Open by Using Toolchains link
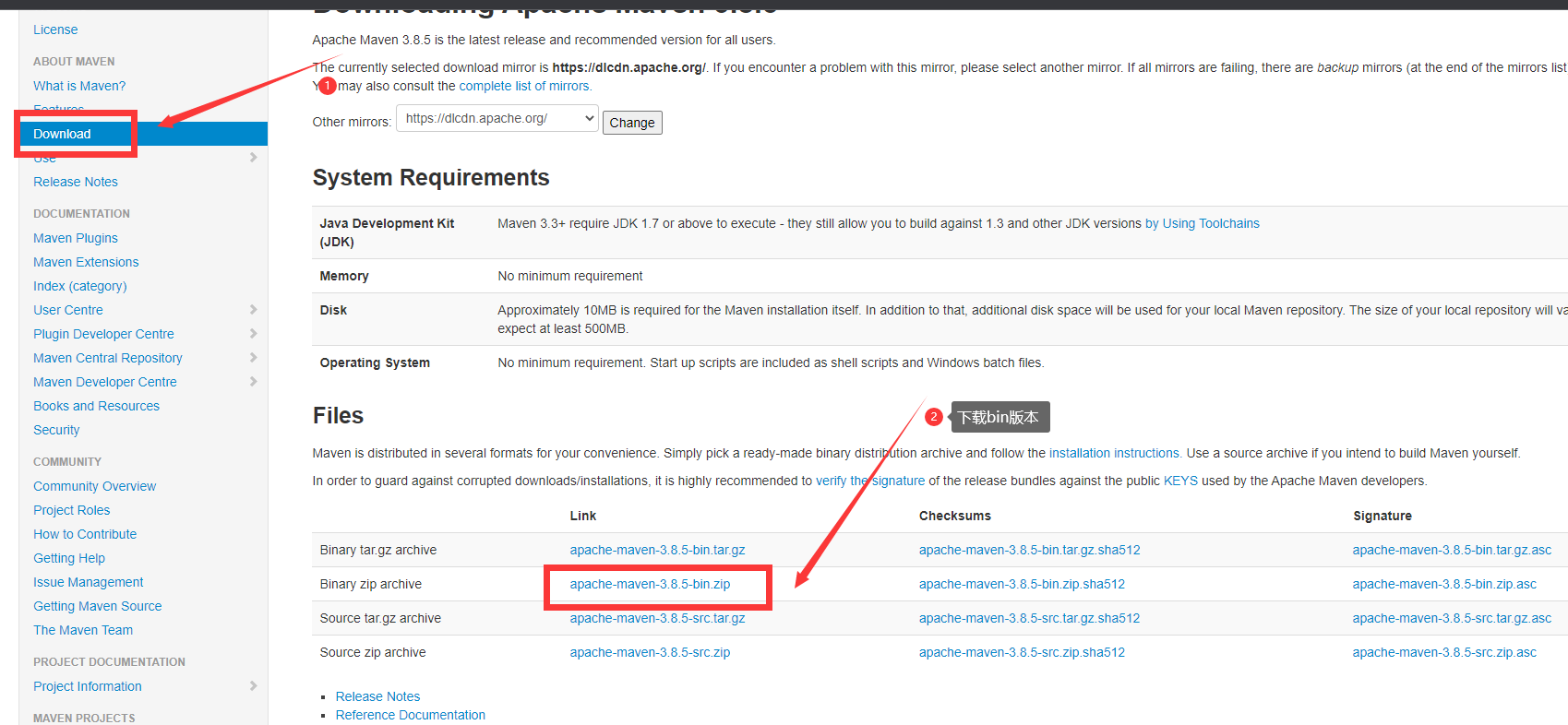The image size is (1568, 725). point(1203,223)
